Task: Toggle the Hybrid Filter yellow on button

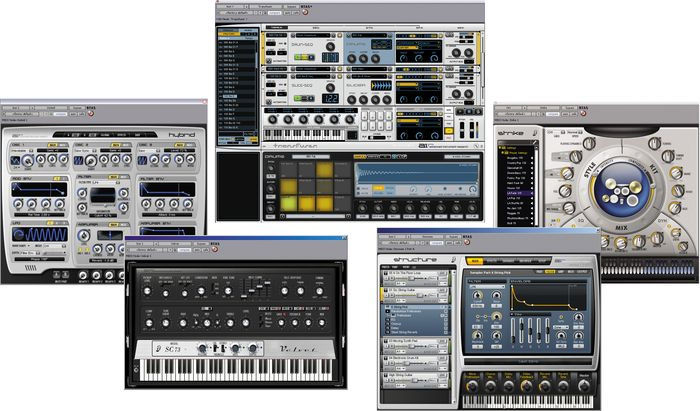Action: pyautogui.click(x=113, y=177)
